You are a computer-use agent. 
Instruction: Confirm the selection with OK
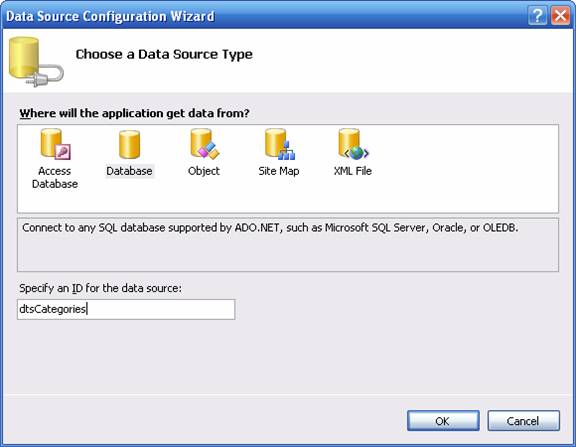[443, 421]
